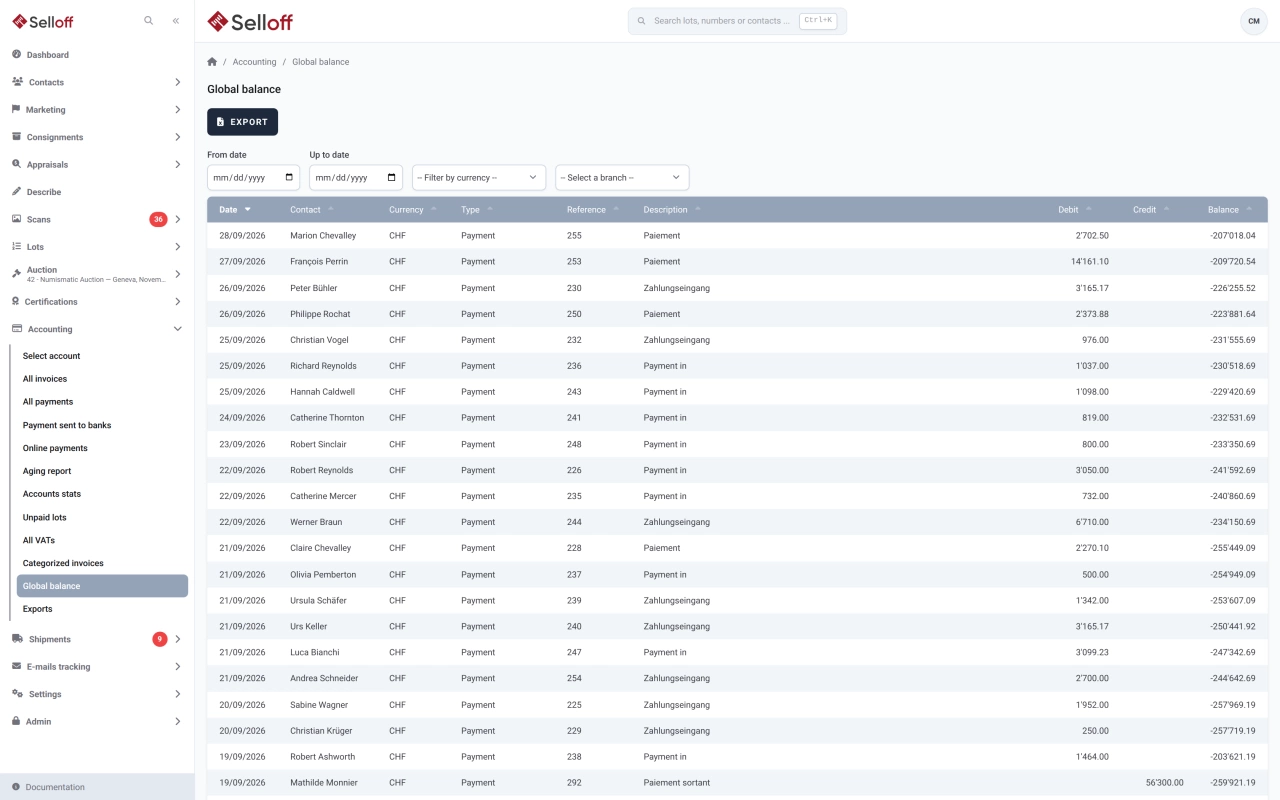Expand the Certifications section chevron
The height and width of the screenshot is (800, 1280).
178,301
